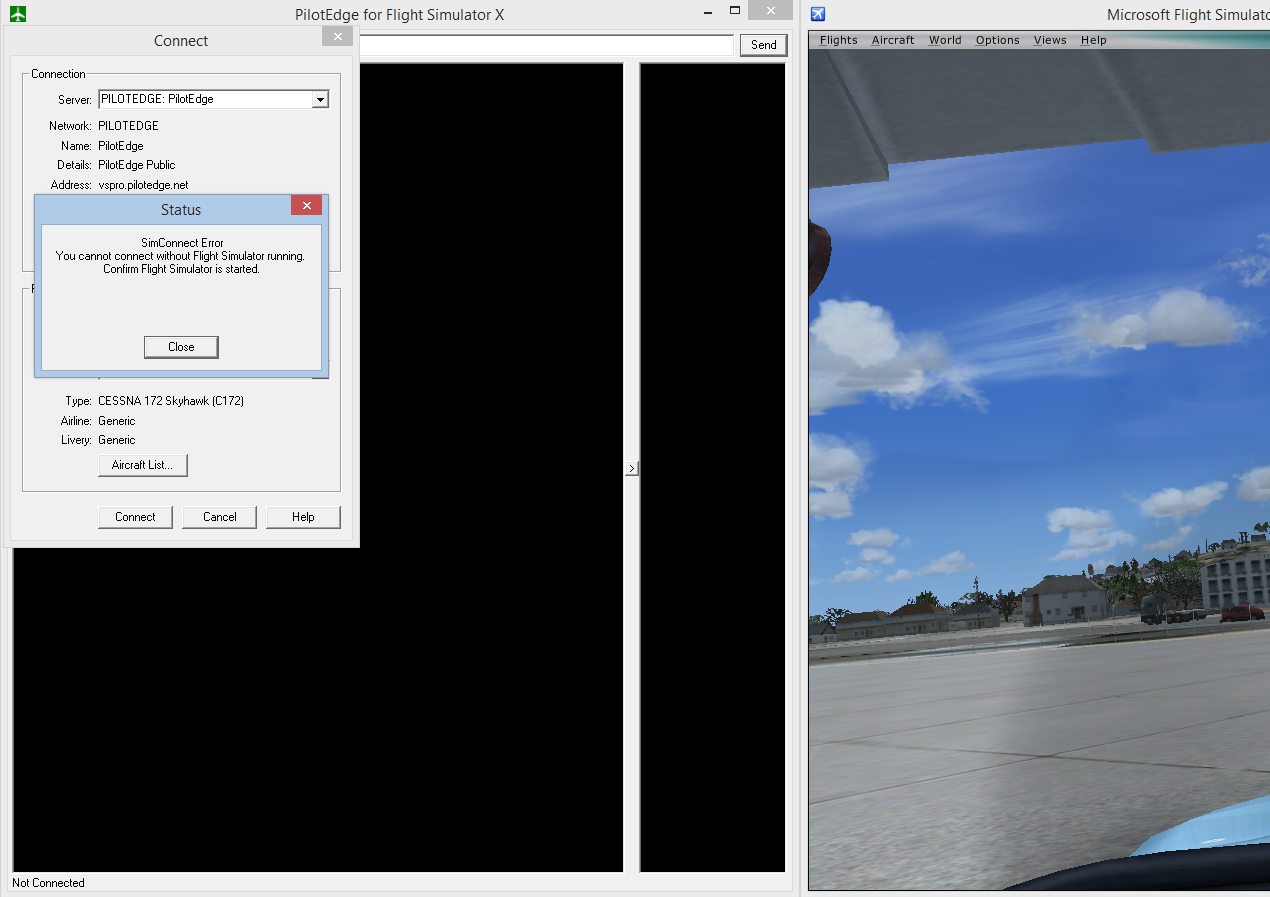Click the PilotEdge green airplane title icon
The image size is (1270, 897).
tap(17, 14)
